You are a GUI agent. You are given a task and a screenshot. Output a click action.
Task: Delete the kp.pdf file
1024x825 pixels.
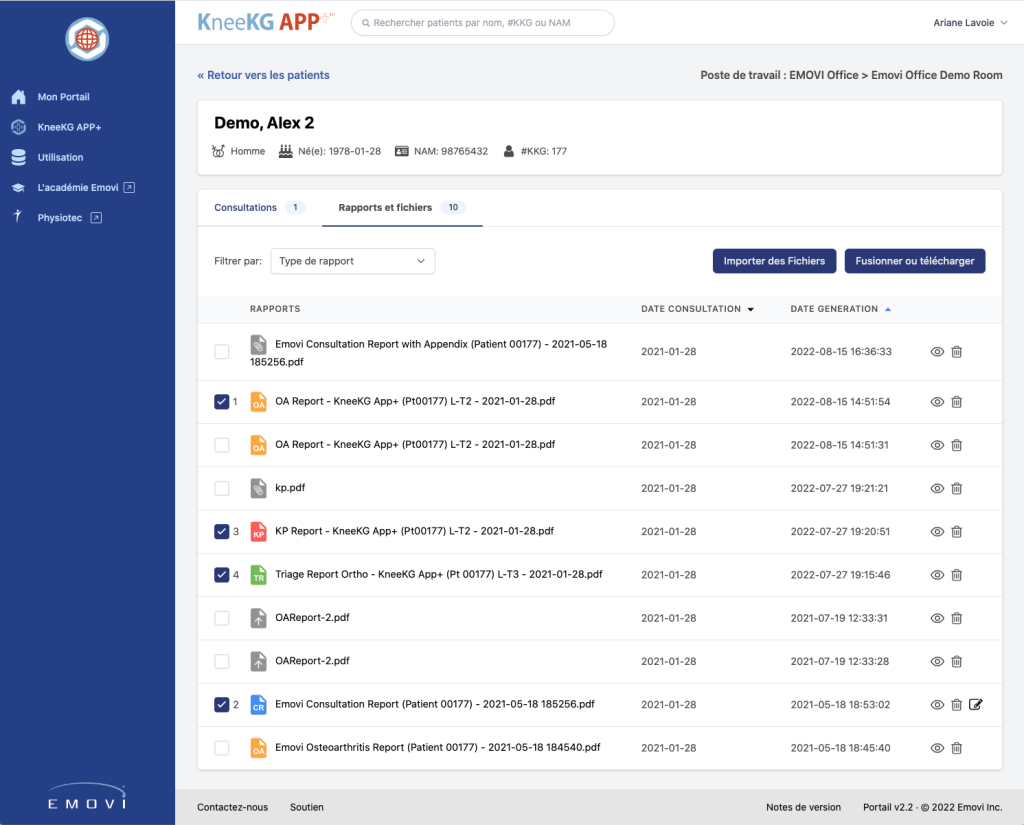[957, 488]
